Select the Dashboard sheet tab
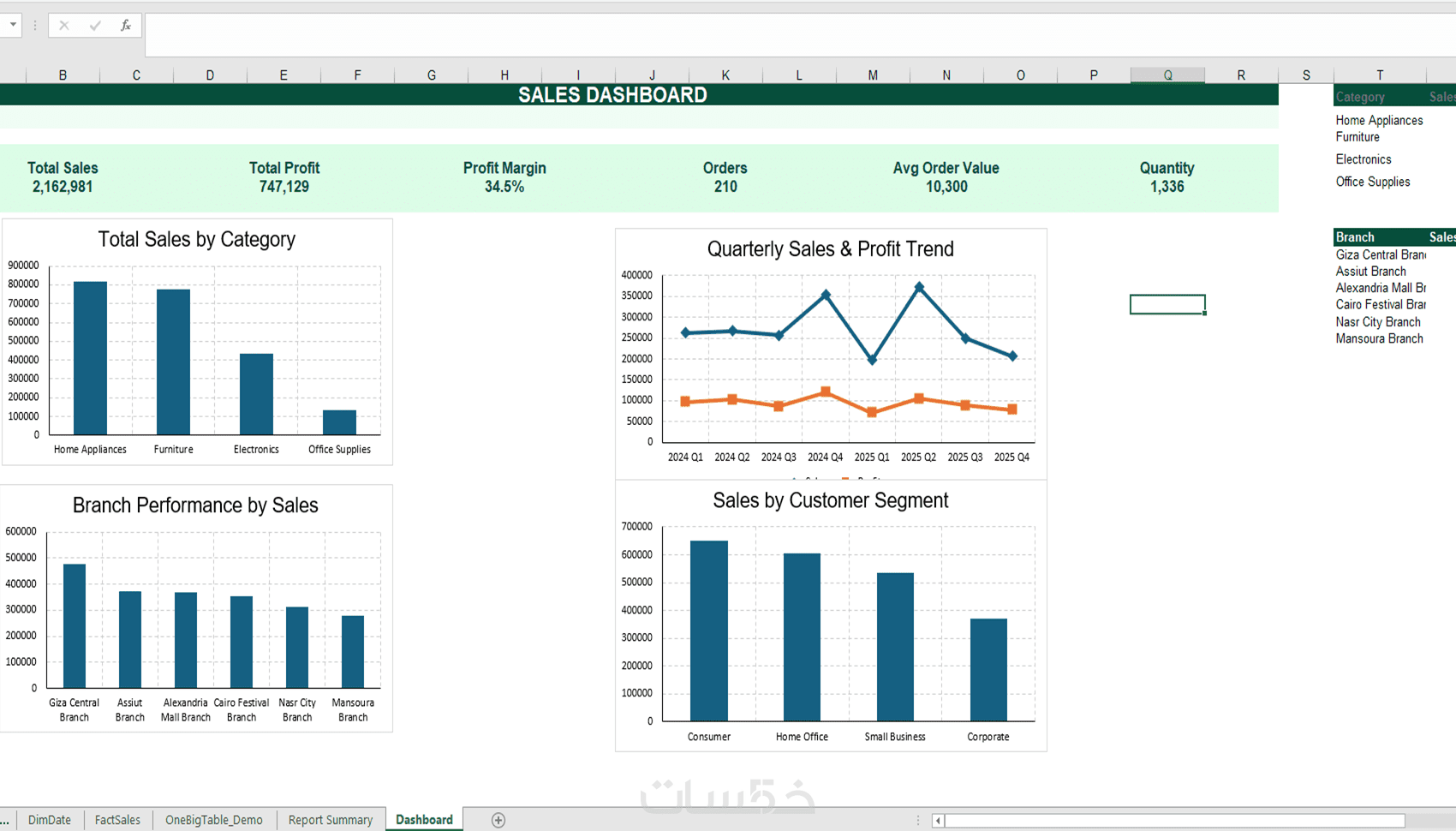Viewport: 1456px width, 831px height. point(424,820)
